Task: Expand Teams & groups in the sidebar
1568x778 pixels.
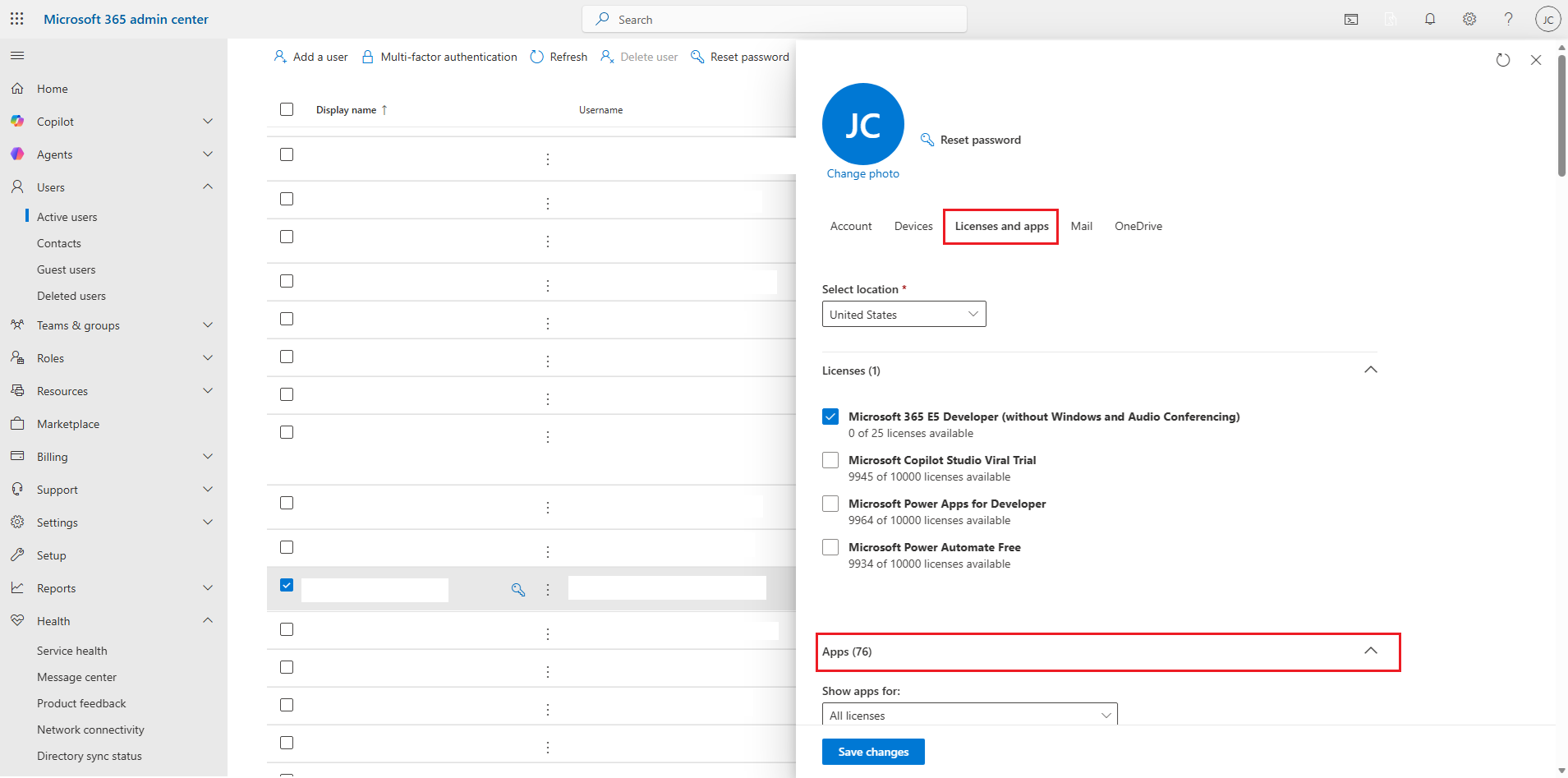Action: tap(208, 325)
